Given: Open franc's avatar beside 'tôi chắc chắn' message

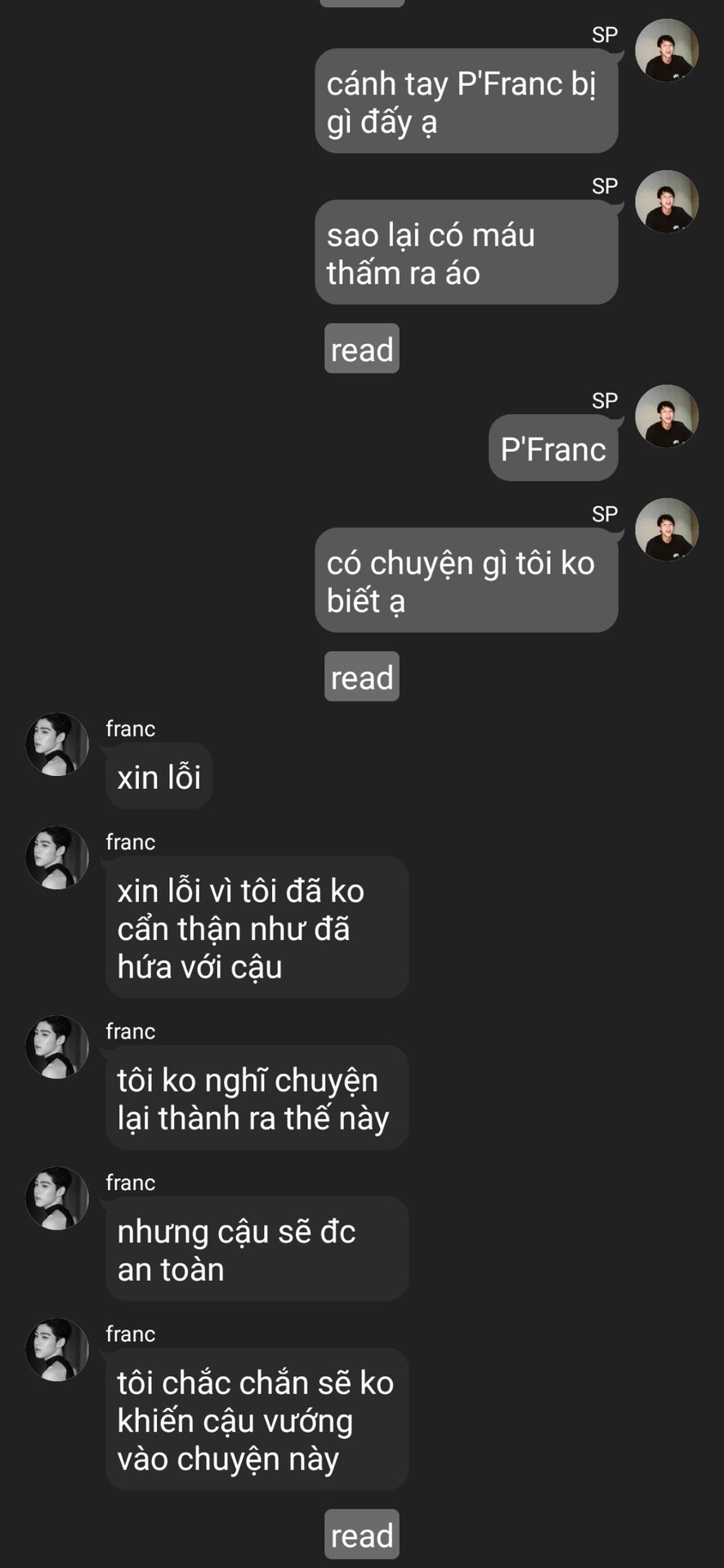Looking at the screenshot, I should tap(57, 1350).
